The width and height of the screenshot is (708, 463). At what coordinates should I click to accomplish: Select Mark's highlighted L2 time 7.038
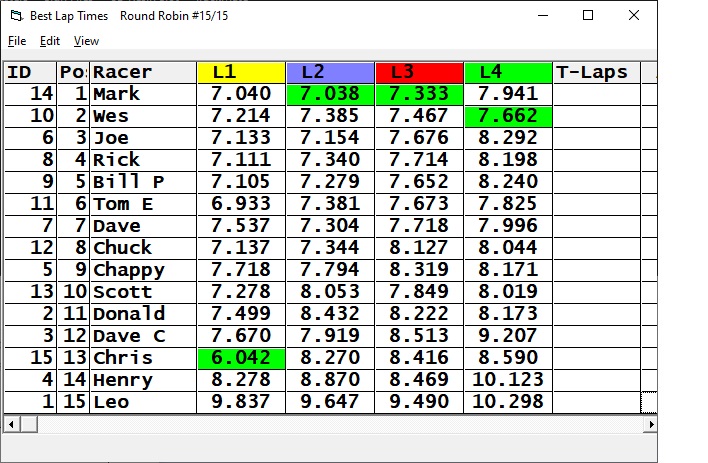(330, 94)
